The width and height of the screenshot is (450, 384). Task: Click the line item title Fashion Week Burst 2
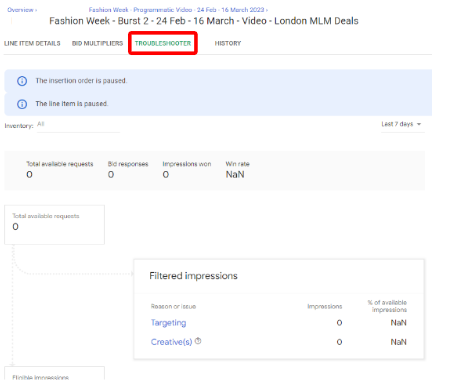click(x=204, y=21)
